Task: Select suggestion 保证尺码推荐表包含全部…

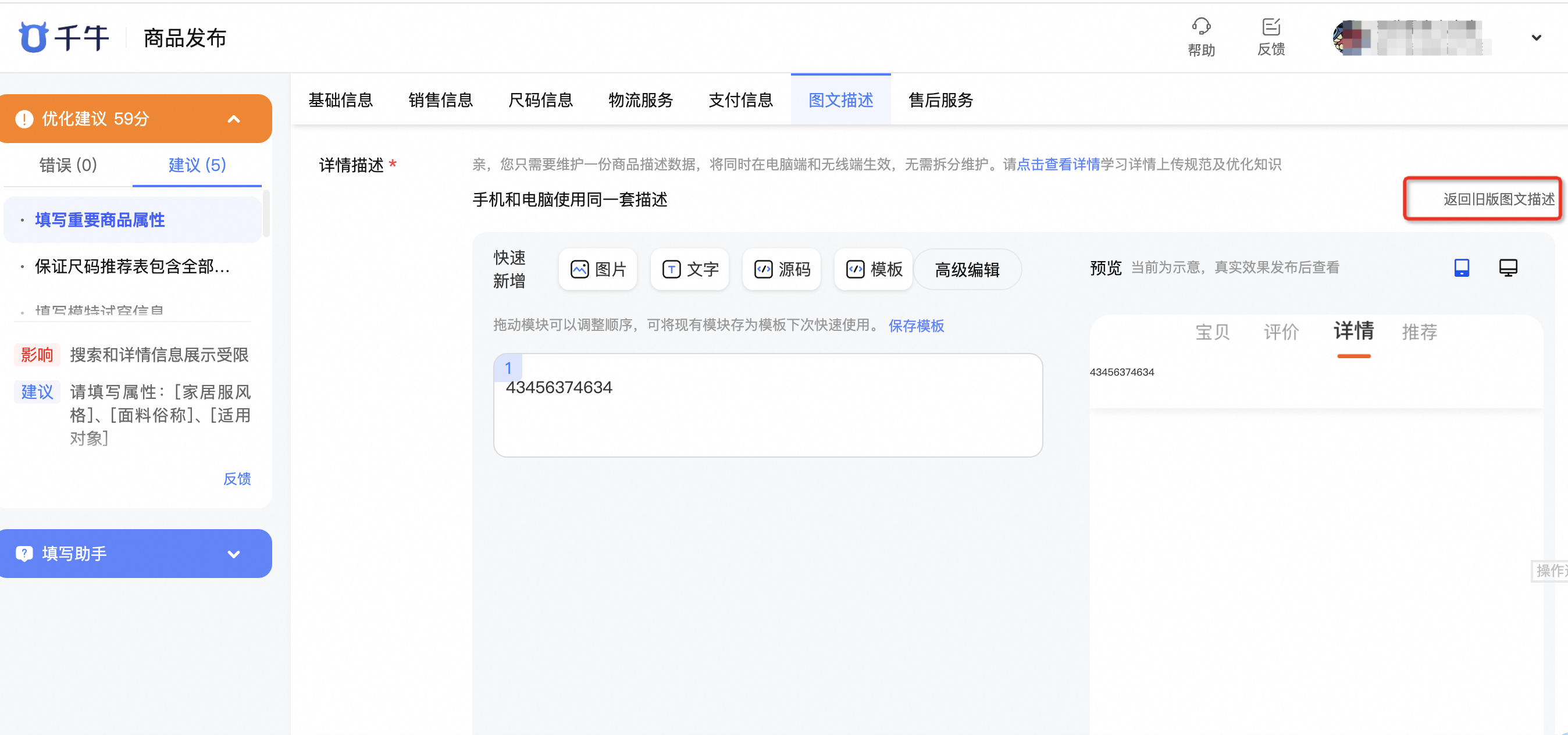Action: point(133,266)
